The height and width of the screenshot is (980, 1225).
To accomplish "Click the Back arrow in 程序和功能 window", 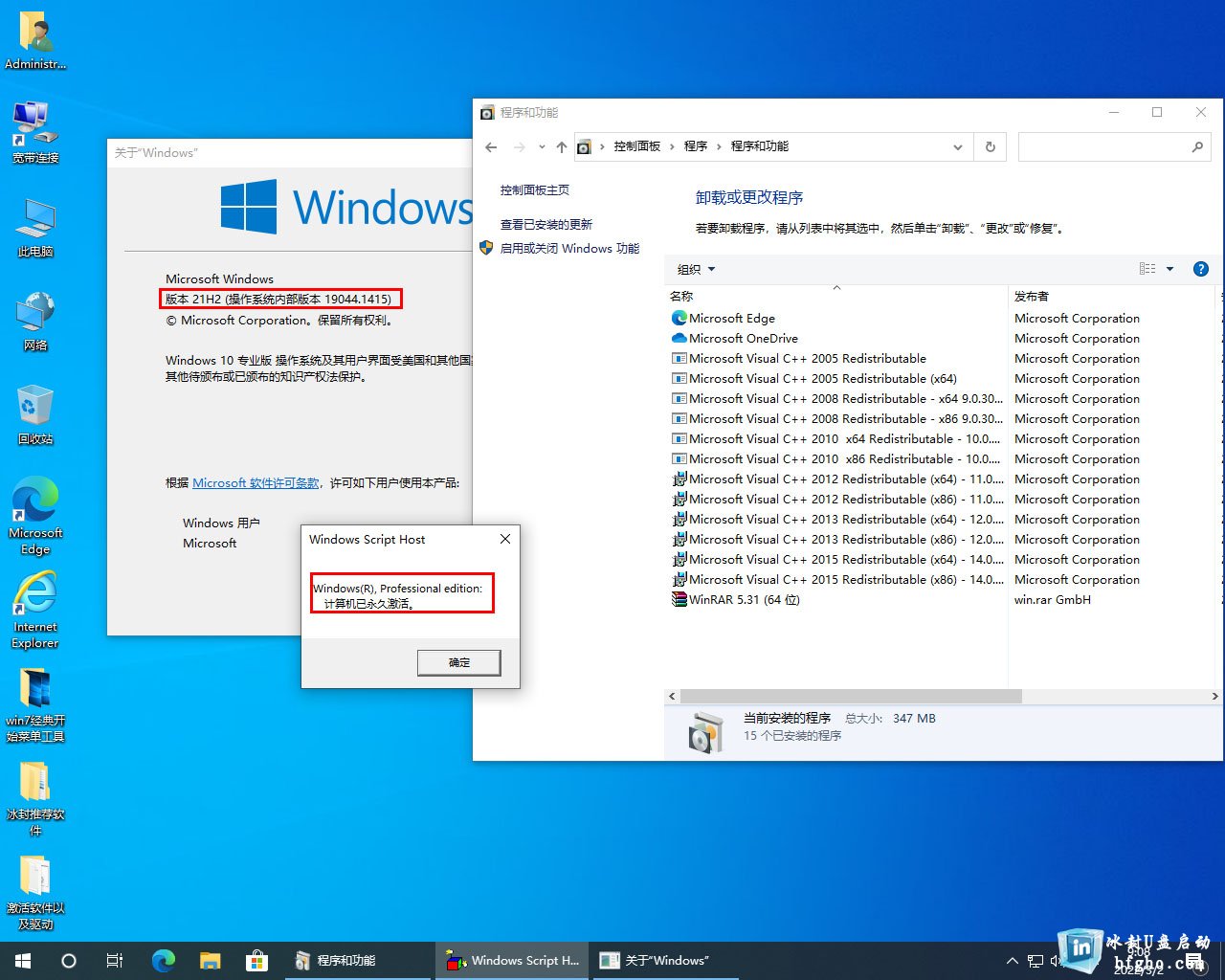I will pos(491,147).
